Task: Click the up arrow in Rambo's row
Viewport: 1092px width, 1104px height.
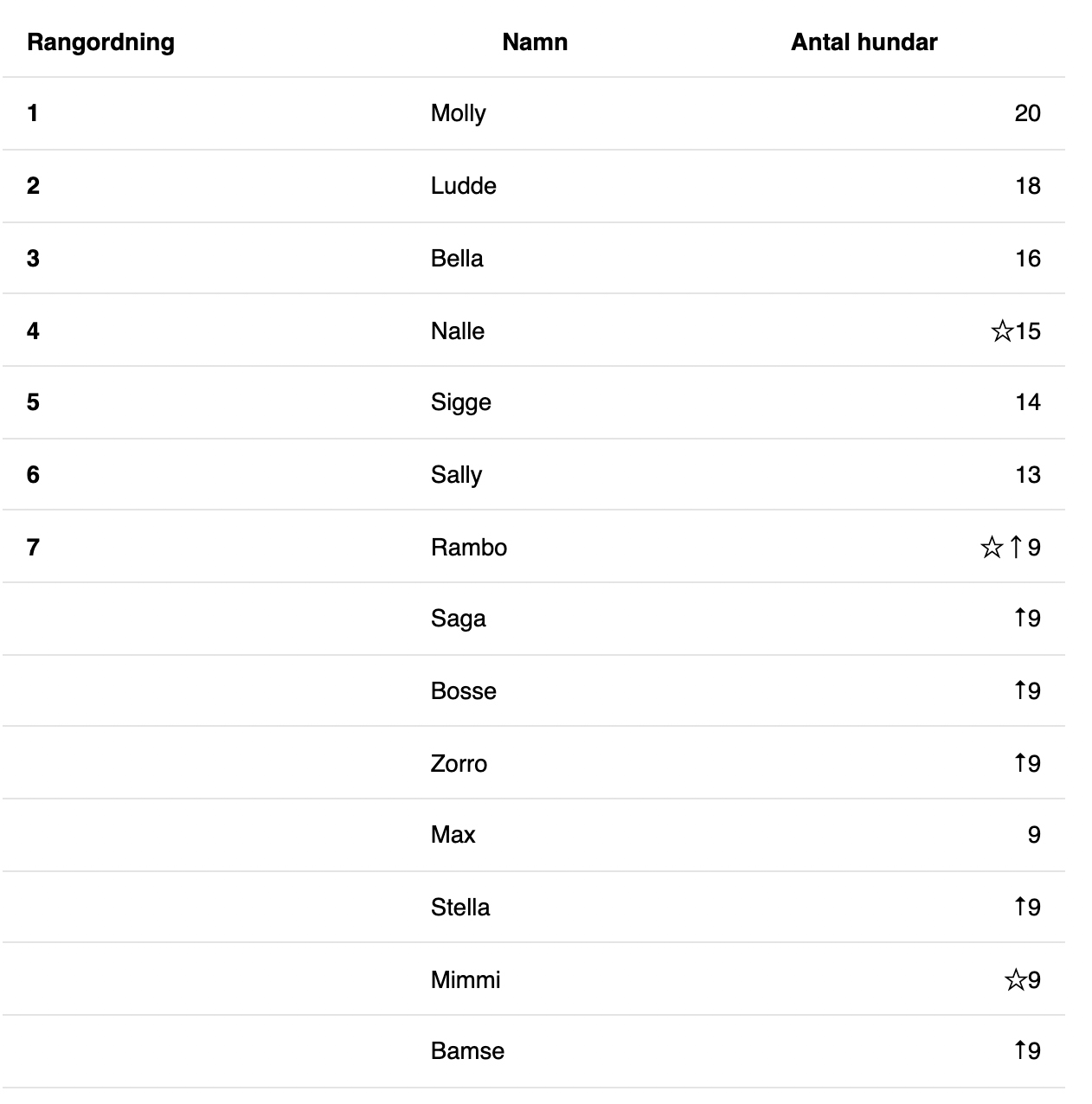Action: click(x=1016, y=547)
